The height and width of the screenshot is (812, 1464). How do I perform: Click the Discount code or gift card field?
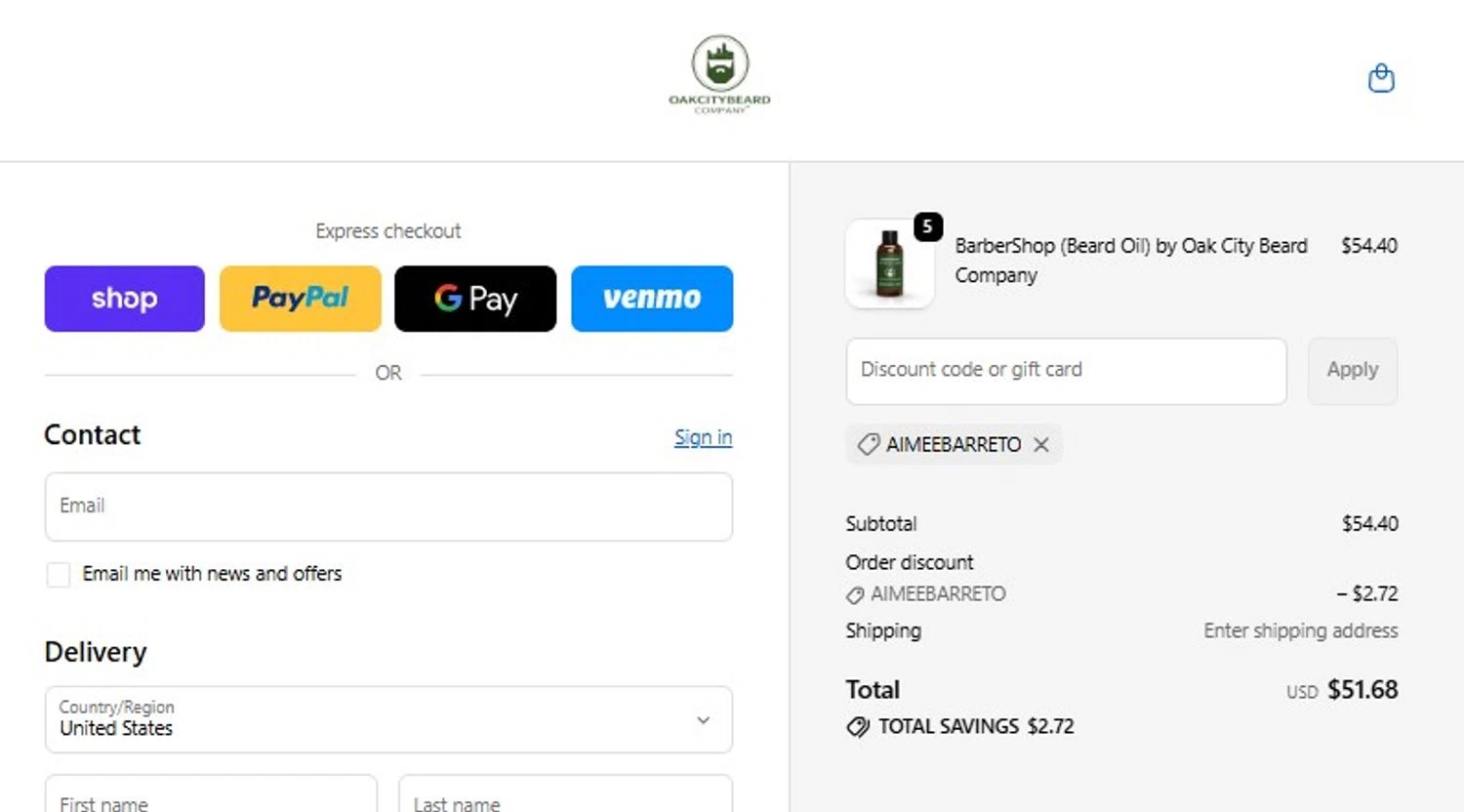coord(1066,371)
